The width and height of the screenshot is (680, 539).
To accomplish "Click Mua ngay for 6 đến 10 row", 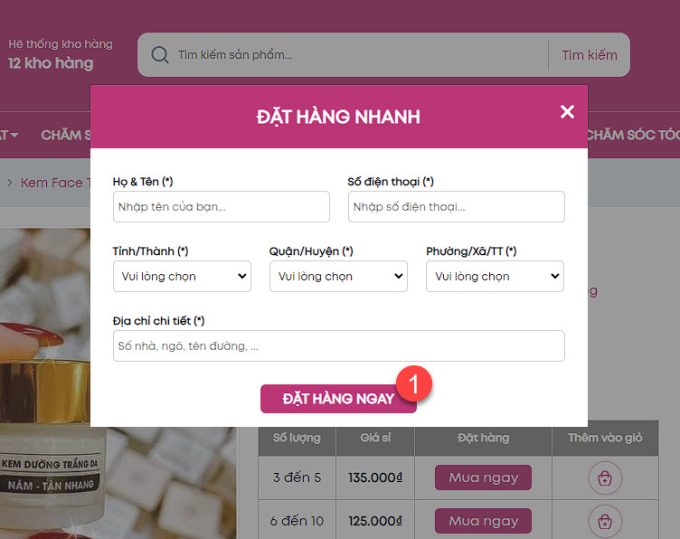I will pos(483,521).
